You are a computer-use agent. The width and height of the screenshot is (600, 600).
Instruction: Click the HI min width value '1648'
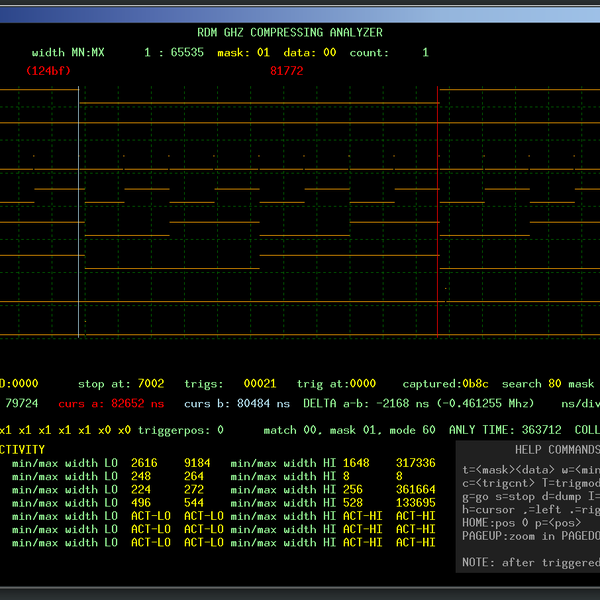pos(356,463)
